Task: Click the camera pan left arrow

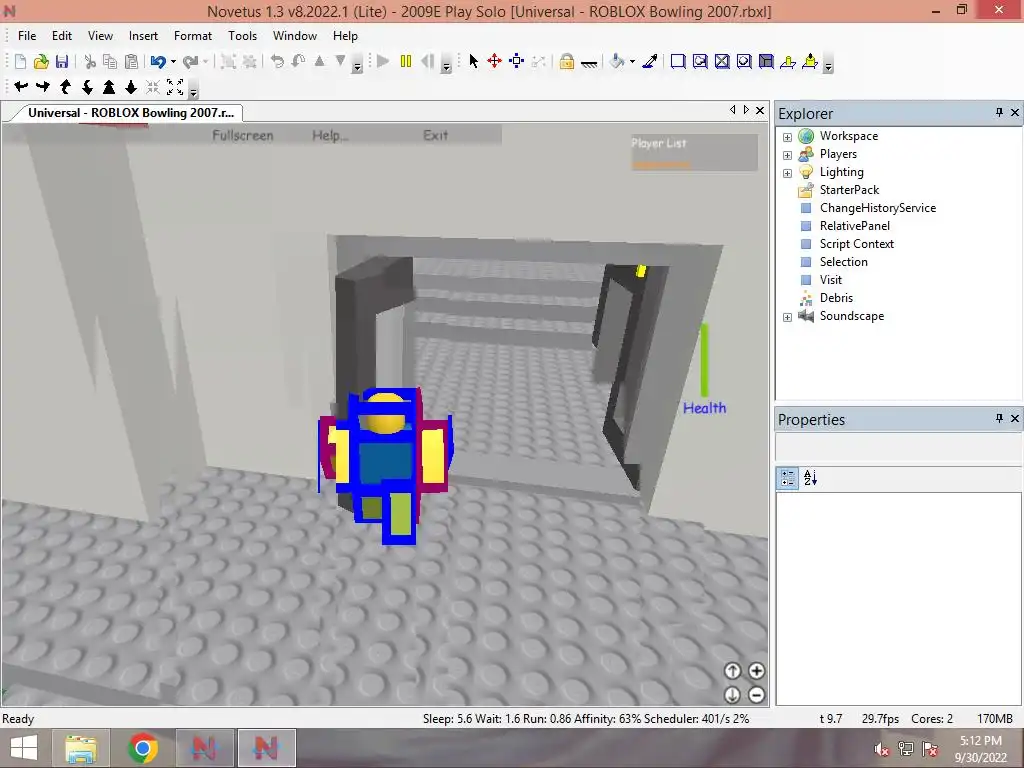Action: pos(21,86)
